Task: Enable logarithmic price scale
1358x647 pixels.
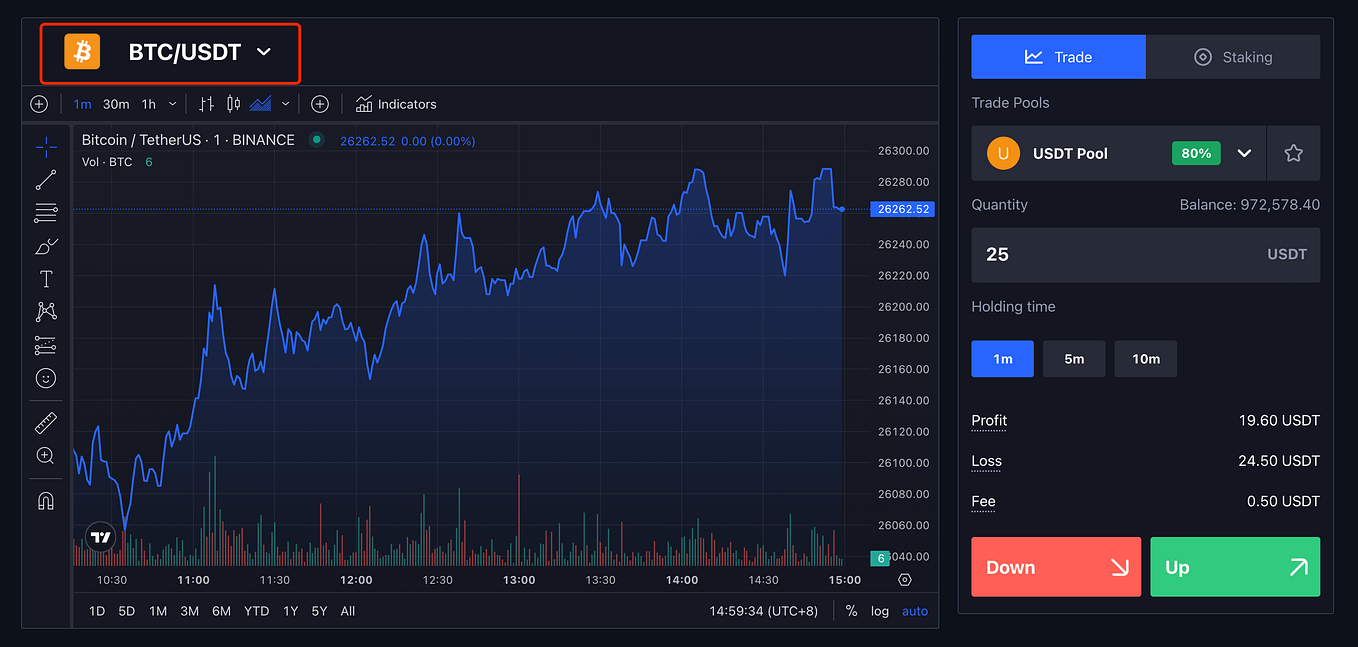Action: (x=879, y=610)
